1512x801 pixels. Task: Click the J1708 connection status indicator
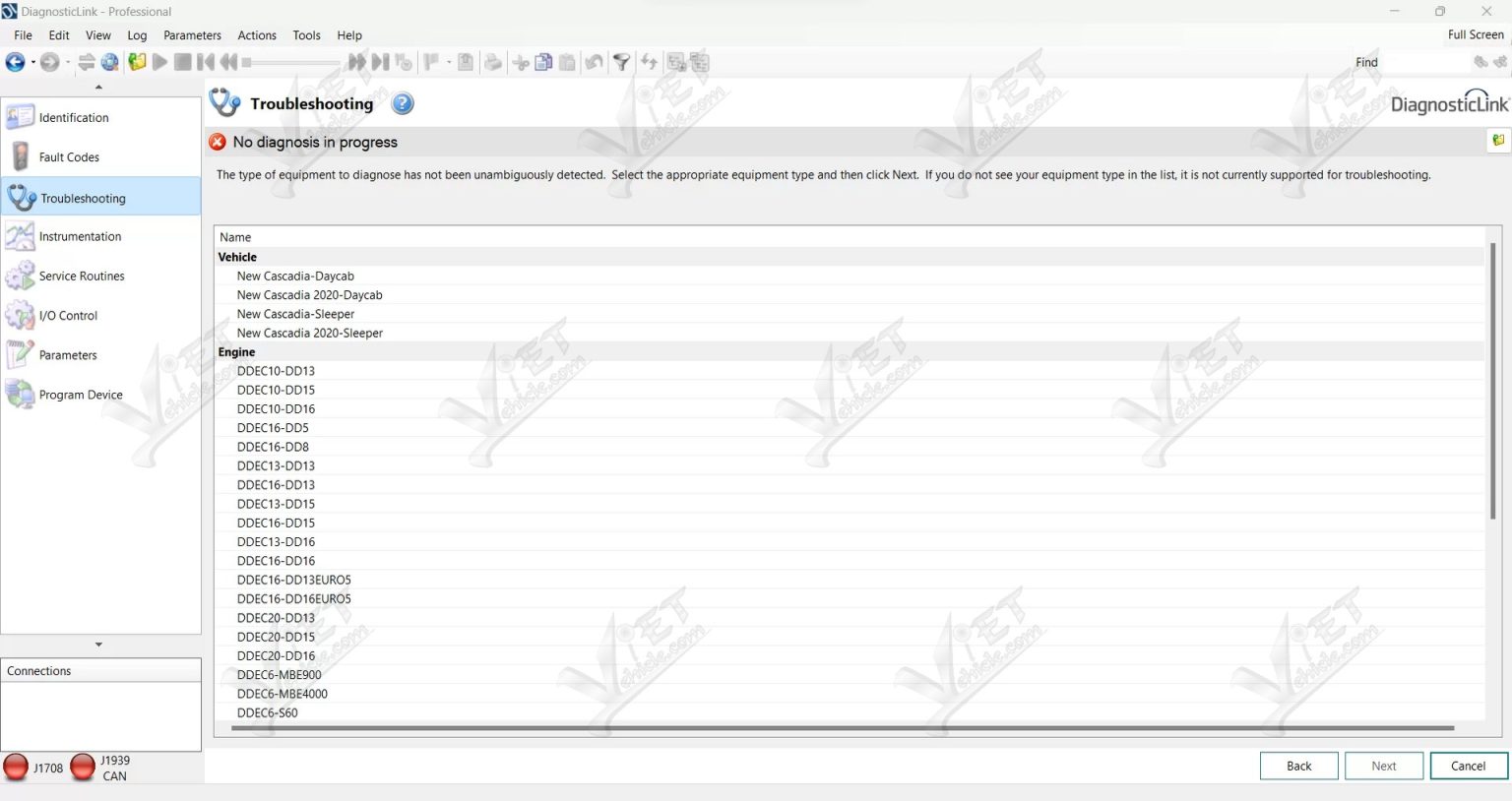click(x=16, y=767)
